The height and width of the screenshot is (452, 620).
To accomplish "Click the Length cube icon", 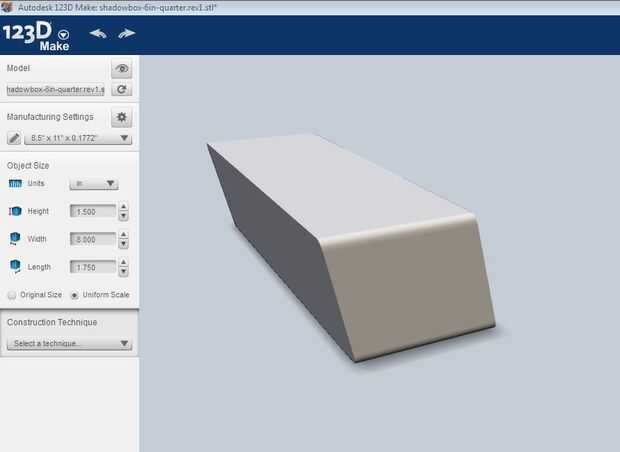I will click(x=15, y=266).
